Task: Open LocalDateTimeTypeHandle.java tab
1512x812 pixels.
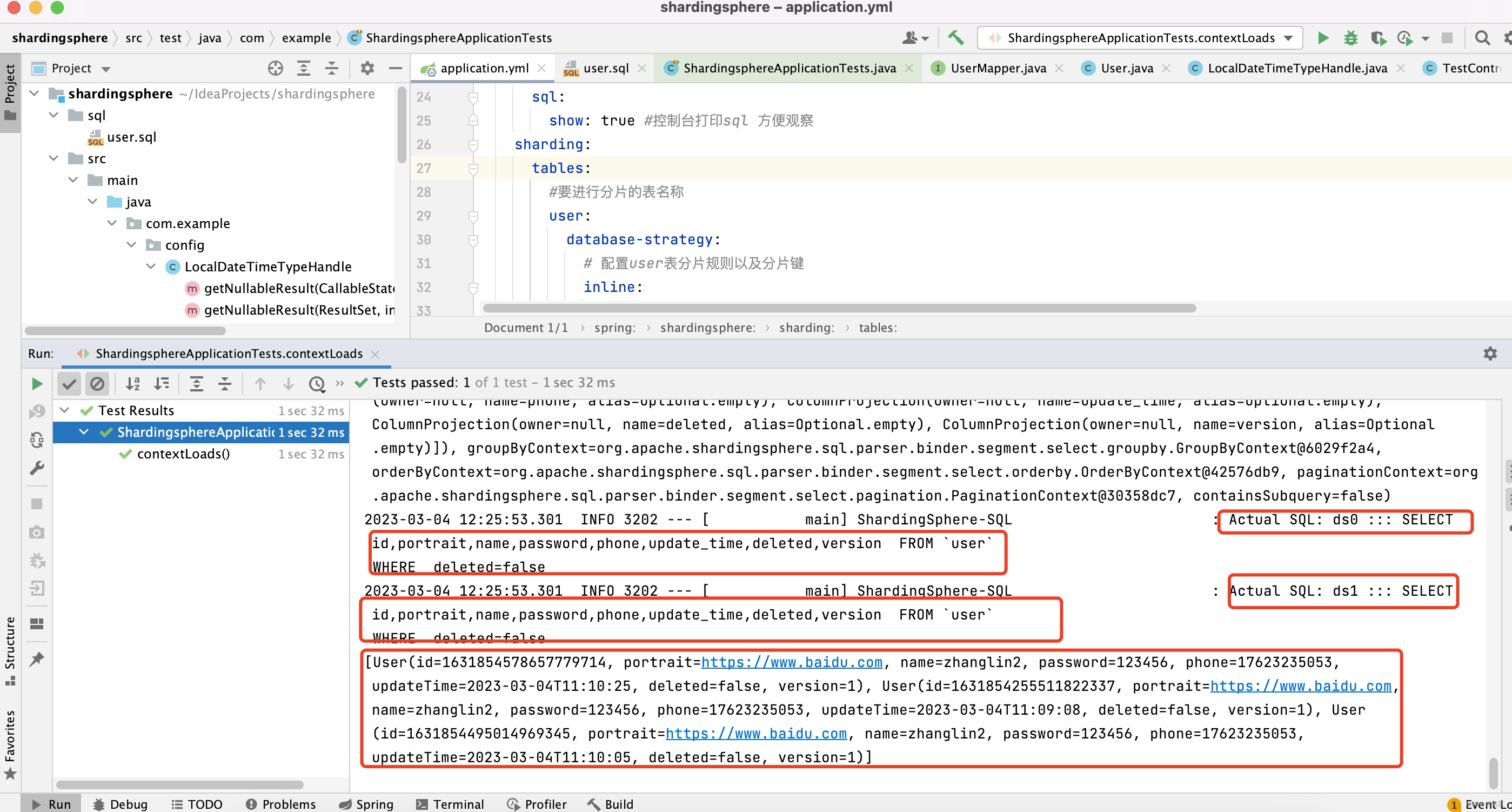Action: [1297, 68]
